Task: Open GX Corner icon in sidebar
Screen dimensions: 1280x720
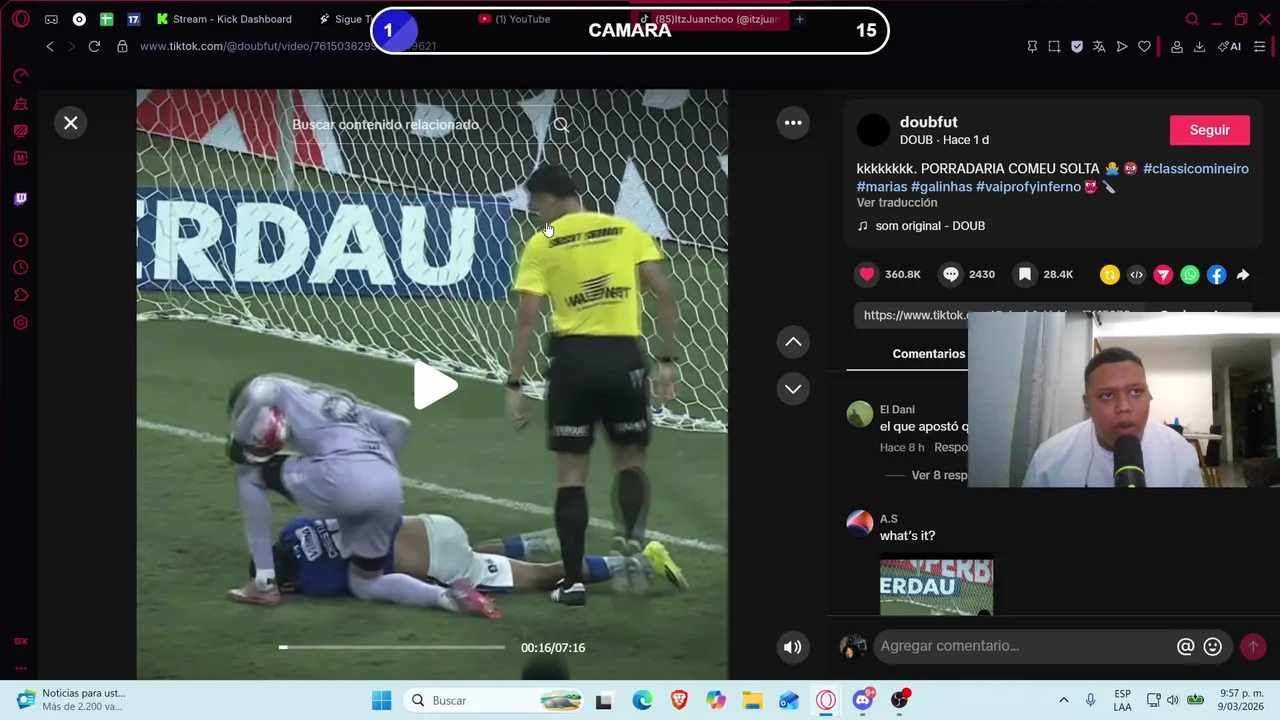Action: click(x=21, y=641)
